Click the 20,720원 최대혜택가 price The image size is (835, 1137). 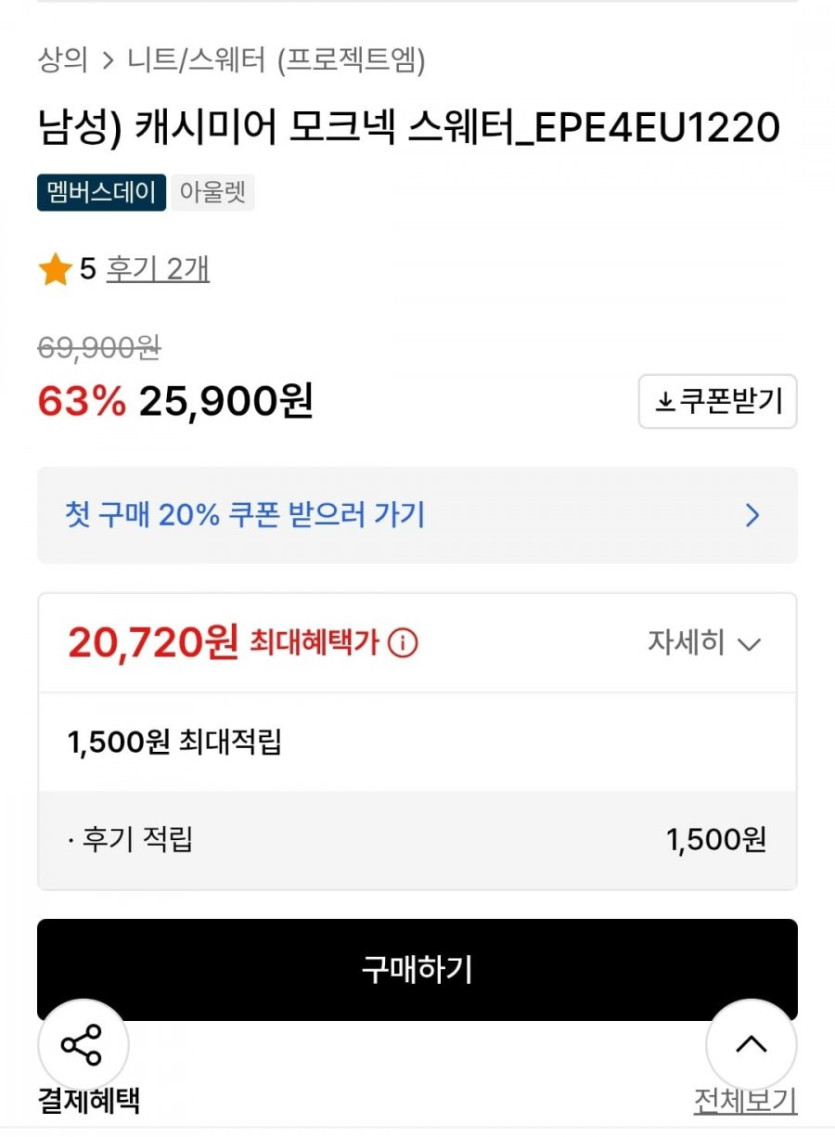tap(153, 643)
